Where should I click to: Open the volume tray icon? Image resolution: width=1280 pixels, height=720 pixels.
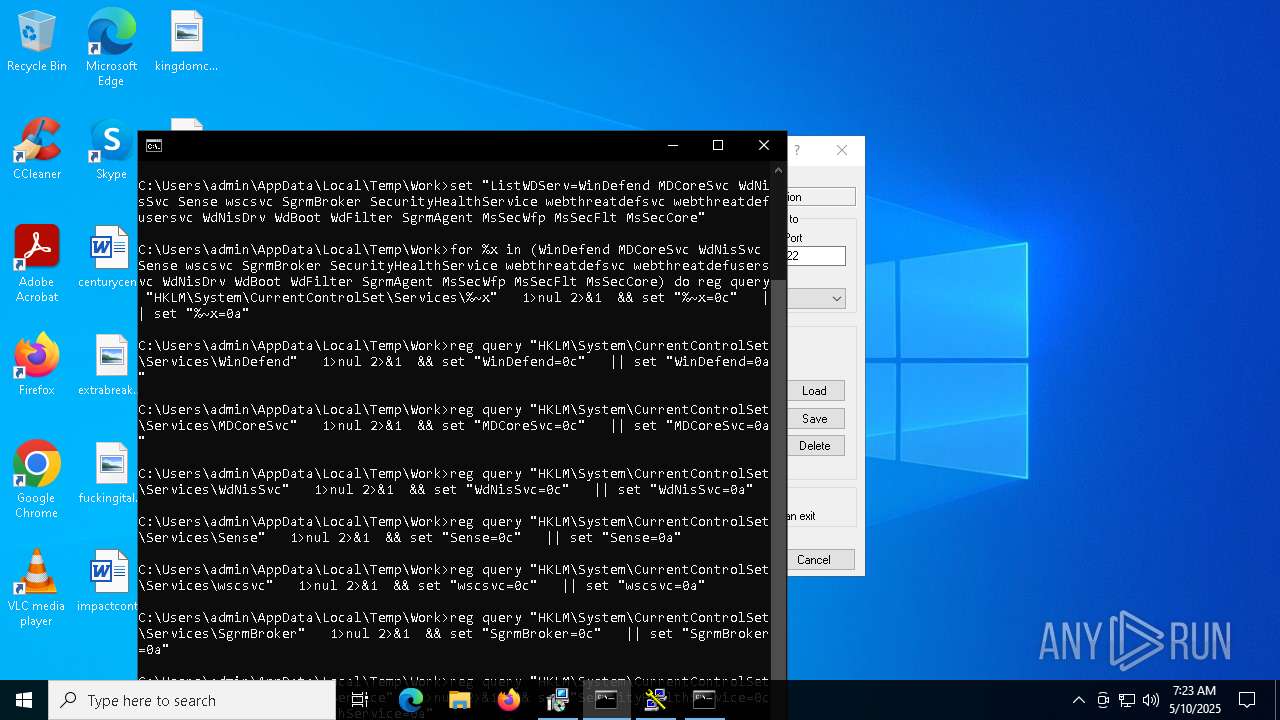(1151, 700)
